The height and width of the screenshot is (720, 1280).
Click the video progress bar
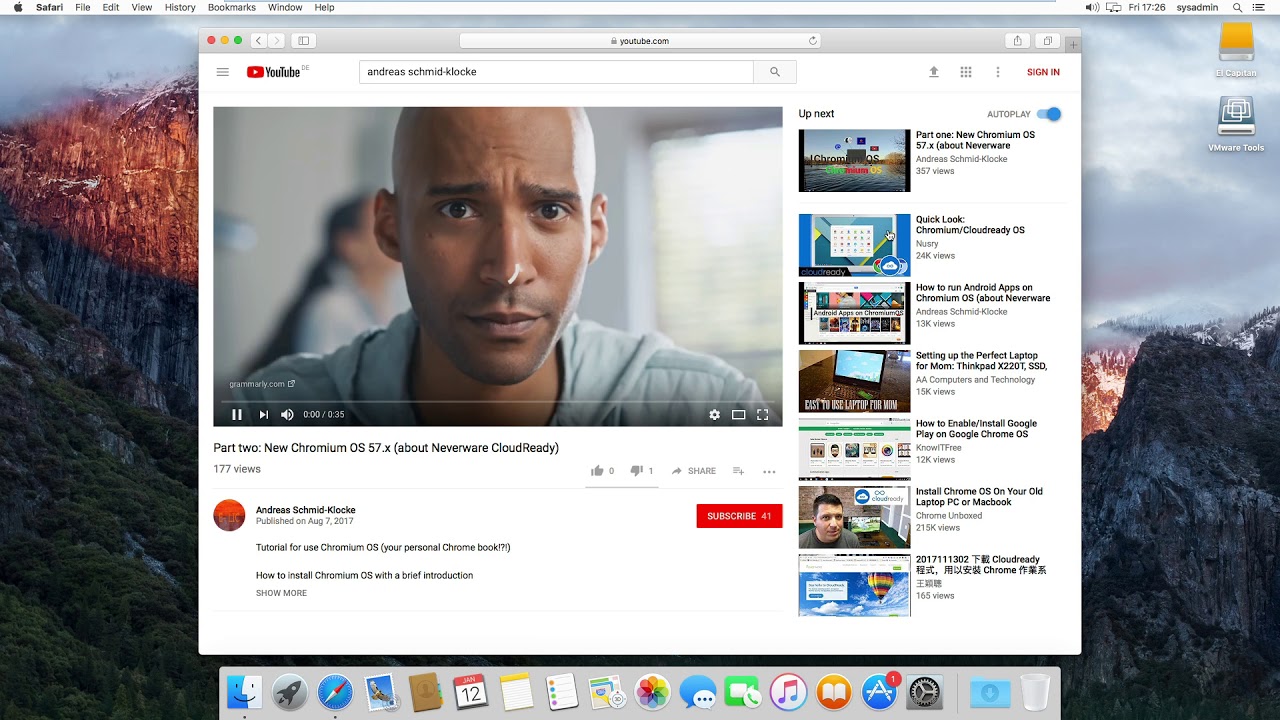click(498, 401)
